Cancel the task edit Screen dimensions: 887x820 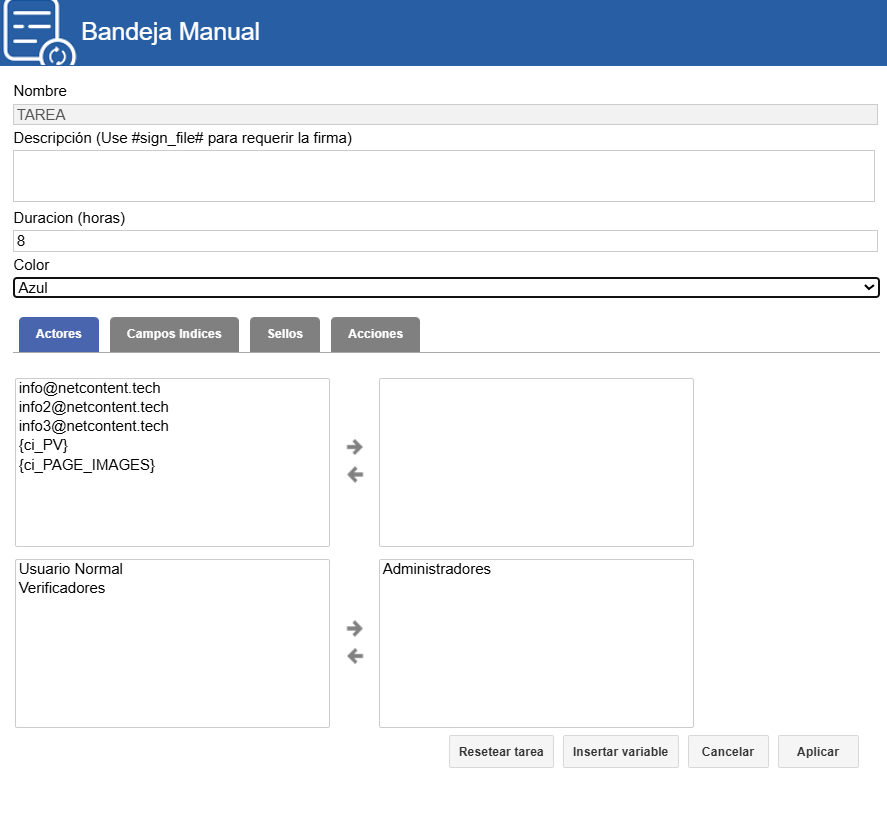coord(728,752)
